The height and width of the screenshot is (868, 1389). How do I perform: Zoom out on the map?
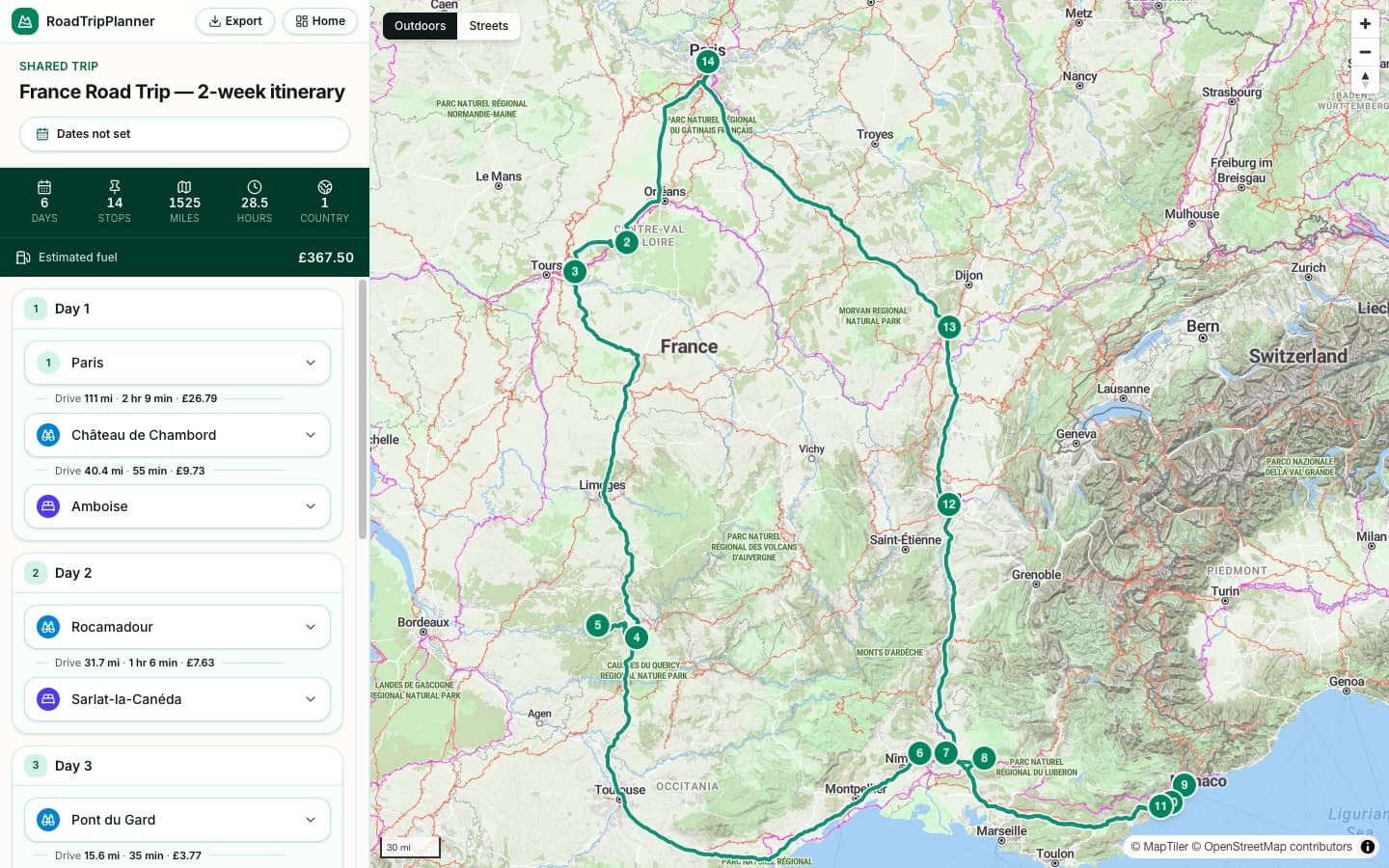click(1365, 52)
